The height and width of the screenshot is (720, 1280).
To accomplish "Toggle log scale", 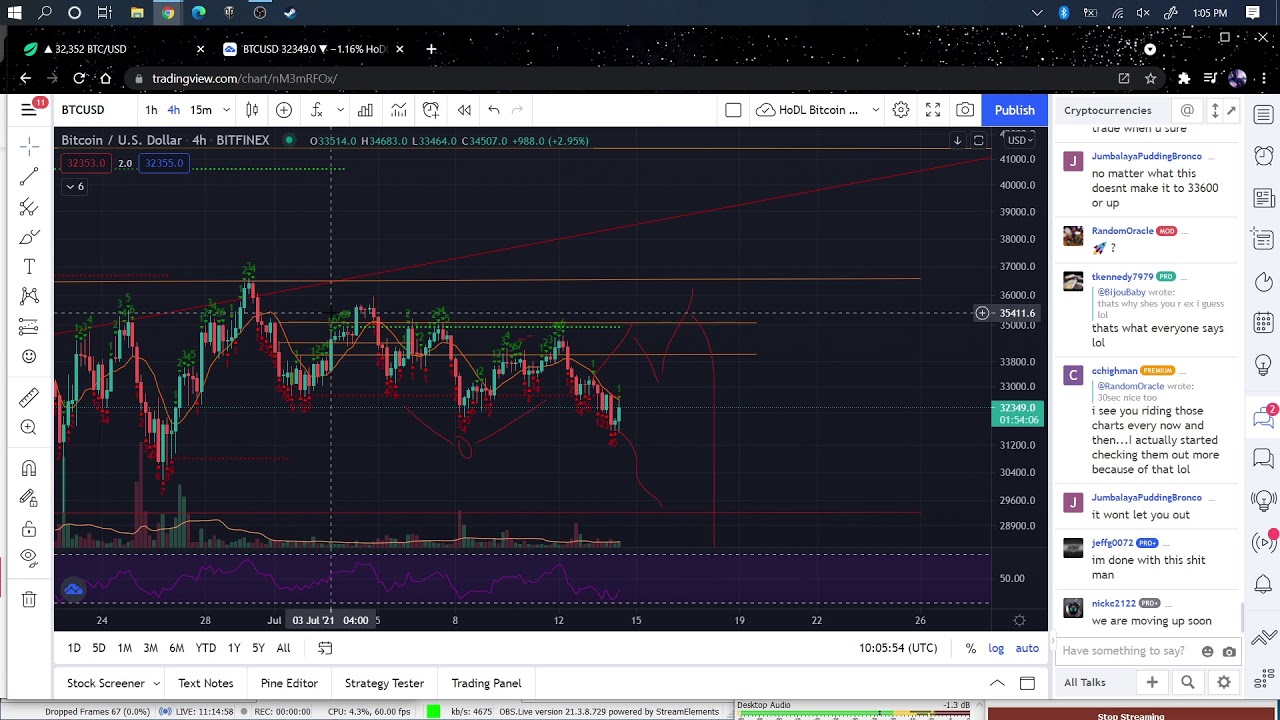I will [x=996, y=648].
